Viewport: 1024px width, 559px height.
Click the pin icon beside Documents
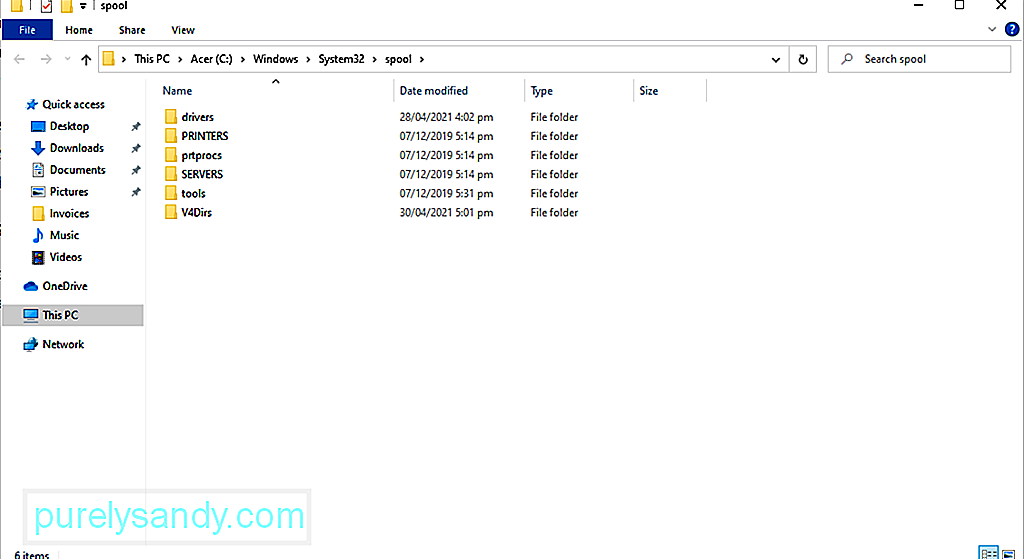click(136, 170)
